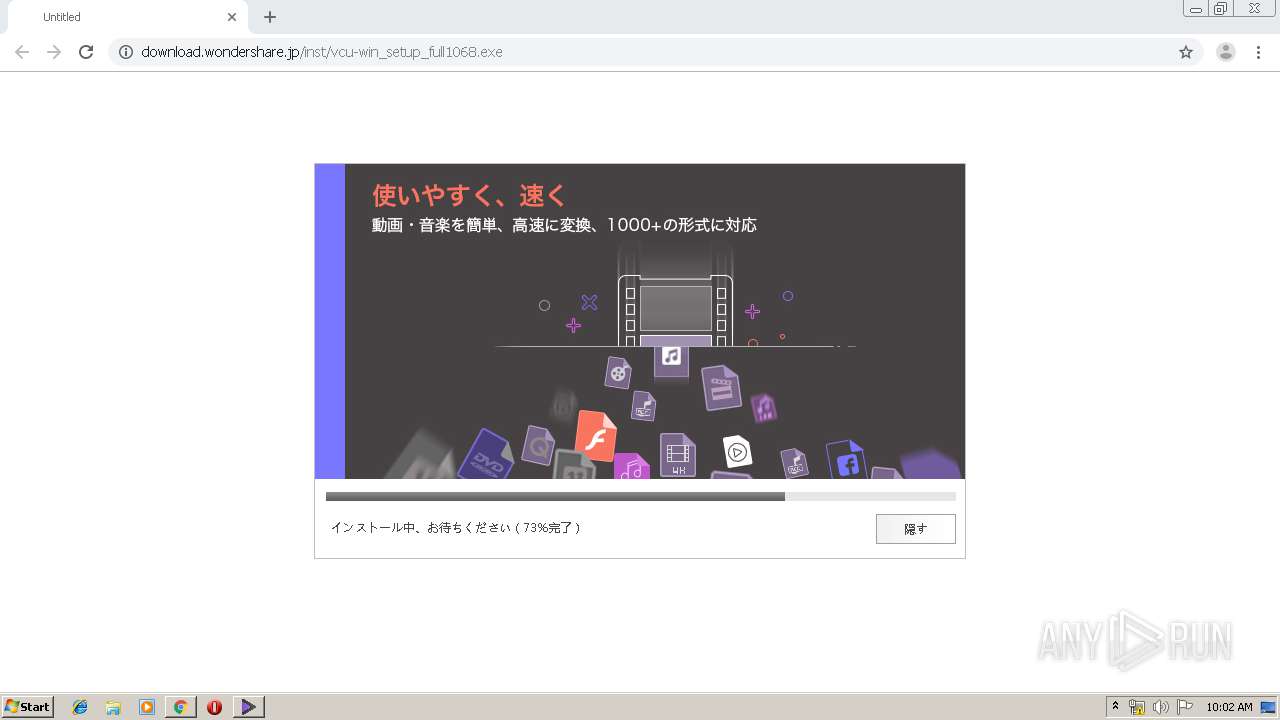1280x720 pixels.
Task: Restore down the Chrome window
Action: point(1220,9)
